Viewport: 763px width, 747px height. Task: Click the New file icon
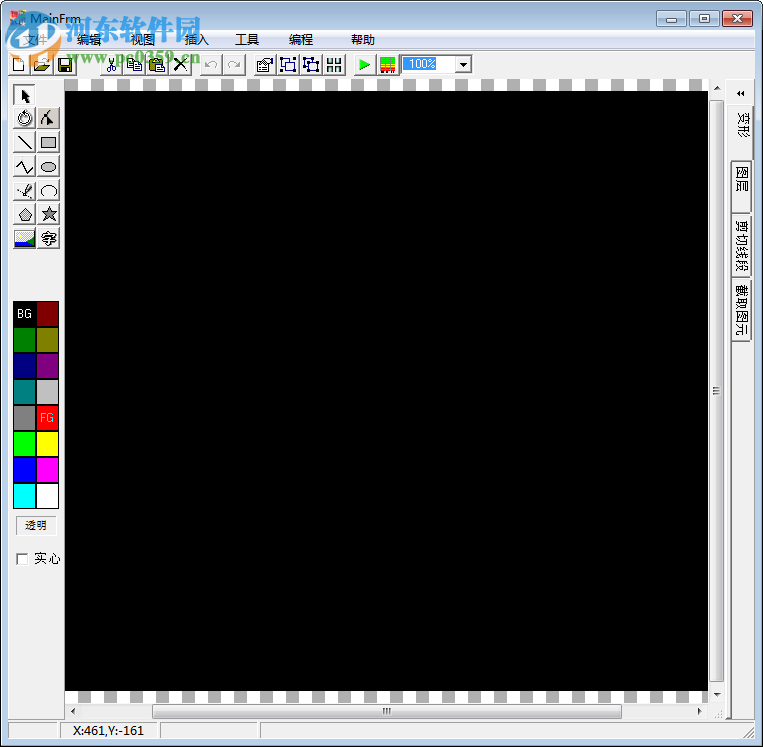pos(19,64)
